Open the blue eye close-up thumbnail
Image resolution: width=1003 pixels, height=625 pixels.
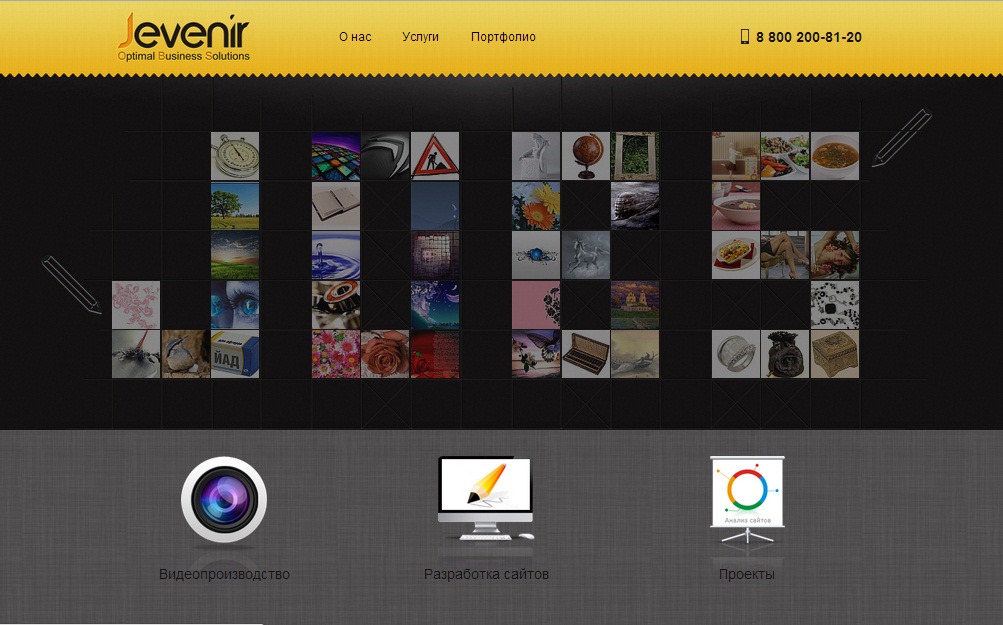(x=235, y=305)
